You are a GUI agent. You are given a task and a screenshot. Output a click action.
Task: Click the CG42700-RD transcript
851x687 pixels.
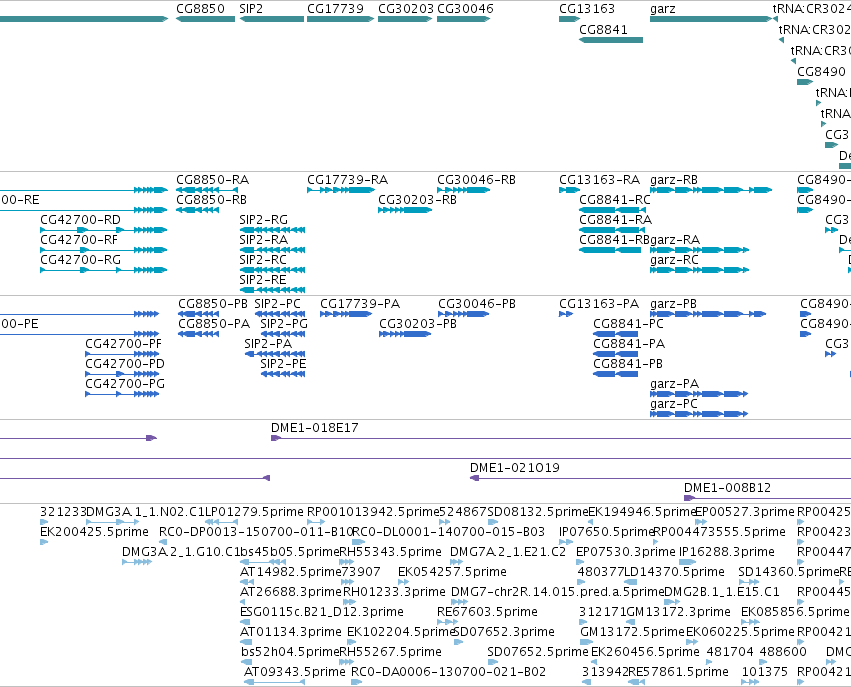tap(104, 230)
